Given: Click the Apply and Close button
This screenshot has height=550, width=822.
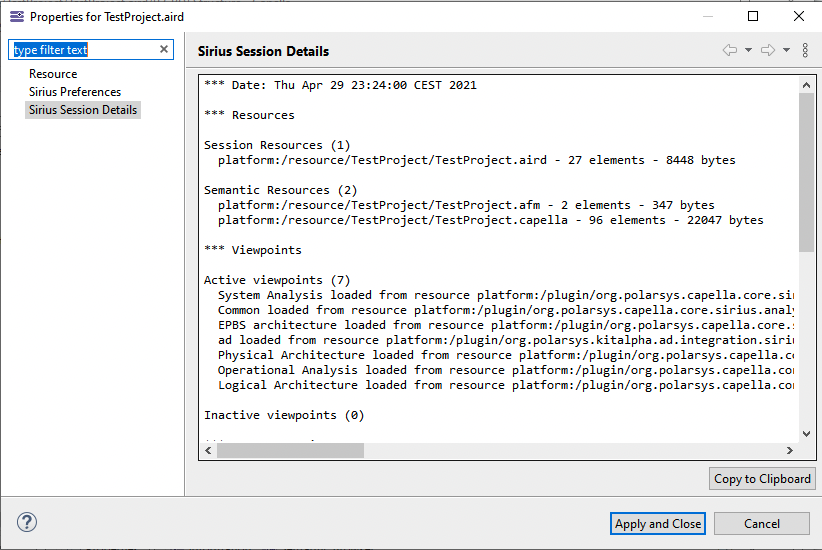Looking at the screenshot, I should pyautogui.click(x=658, y=523).
